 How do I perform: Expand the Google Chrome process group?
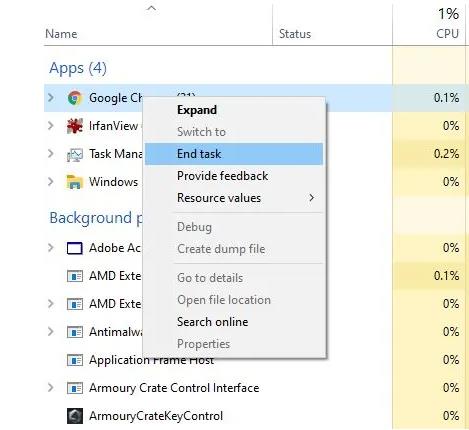(x=51, y=98)
